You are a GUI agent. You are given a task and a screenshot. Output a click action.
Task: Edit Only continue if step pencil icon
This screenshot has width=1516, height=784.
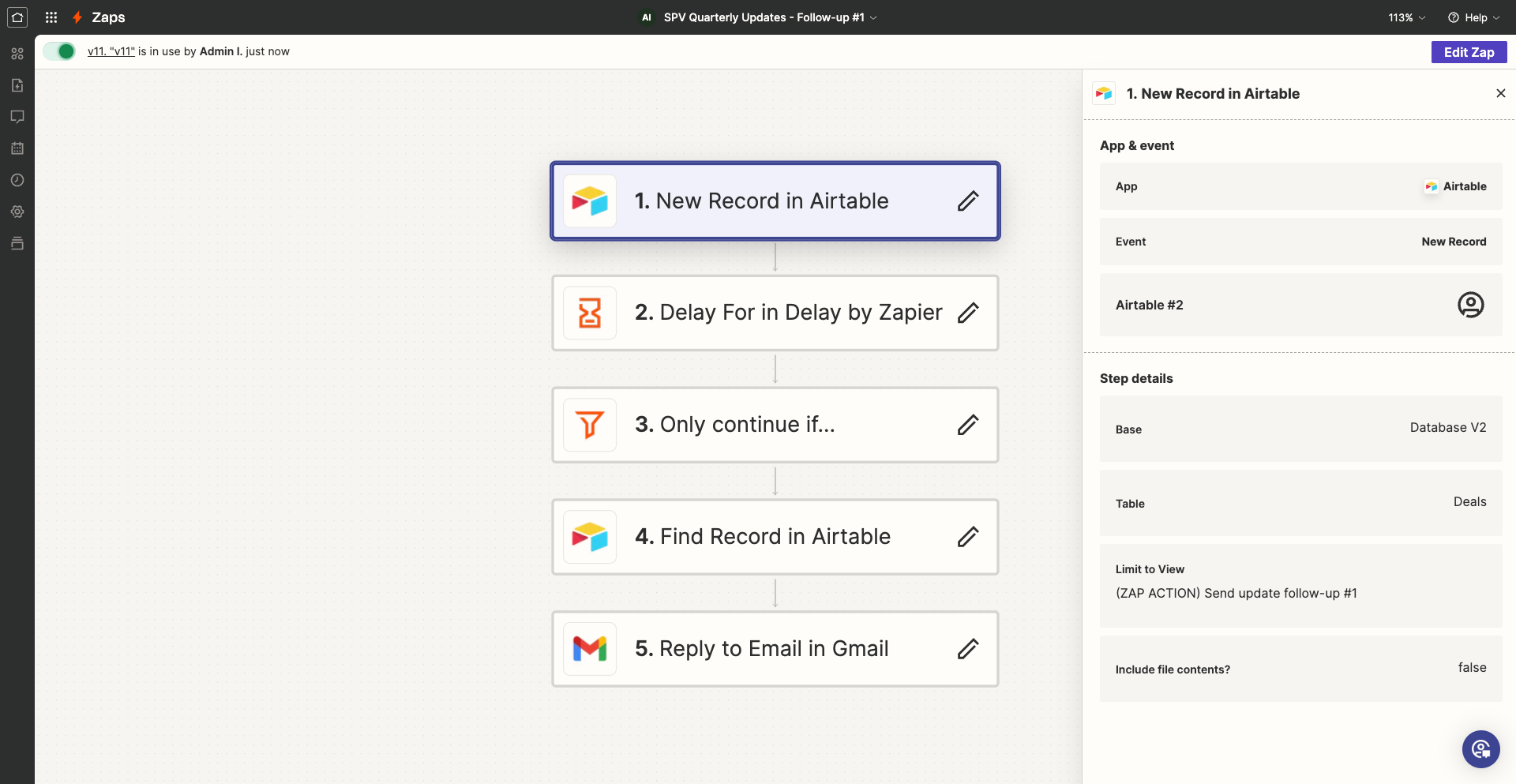[968, 425]
